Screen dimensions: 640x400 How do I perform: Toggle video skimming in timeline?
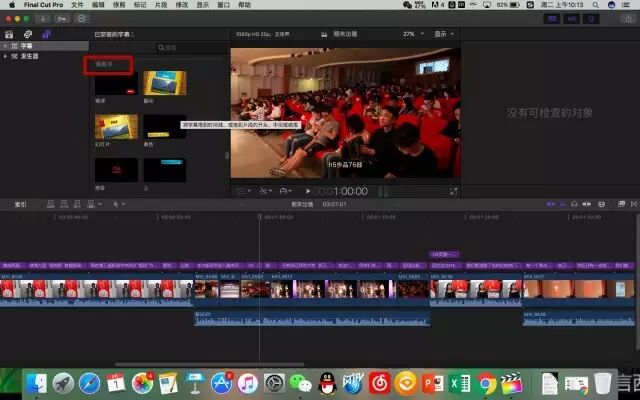point(551,204)
